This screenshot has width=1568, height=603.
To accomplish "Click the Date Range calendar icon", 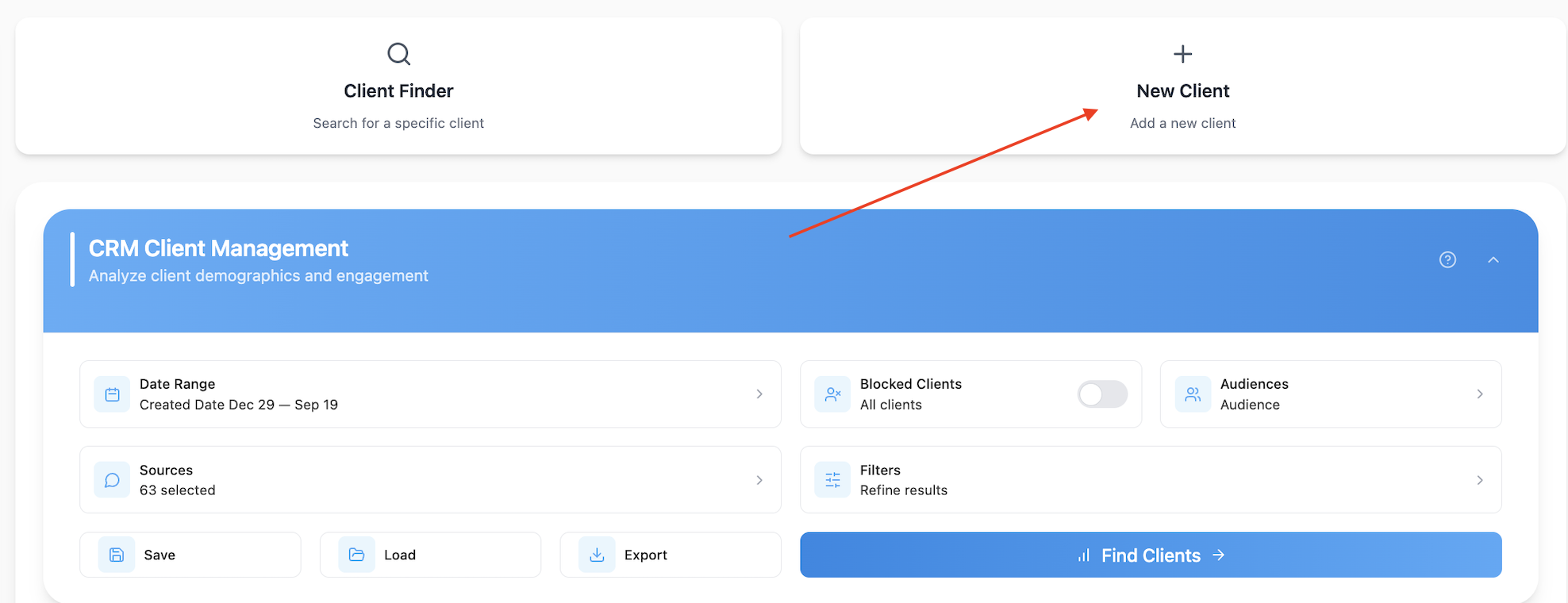I will point(112,394).
